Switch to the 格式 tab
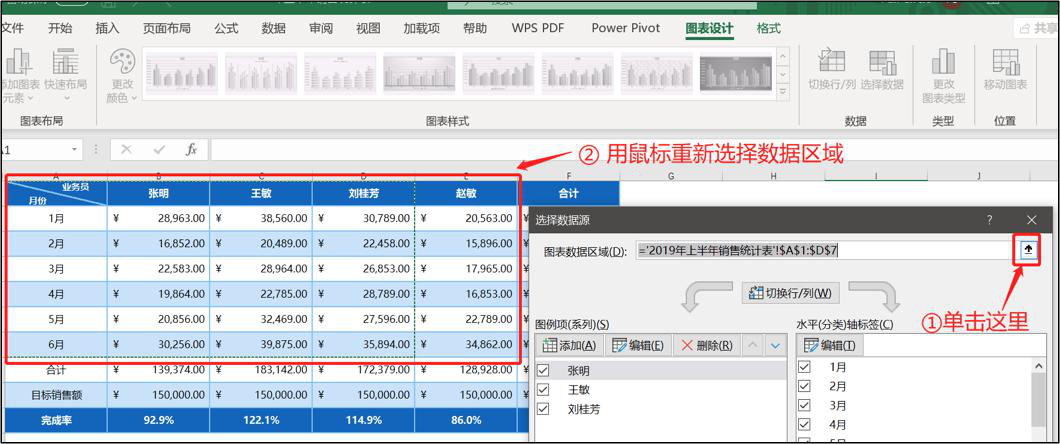1060x444 pixels. [769, 28]
